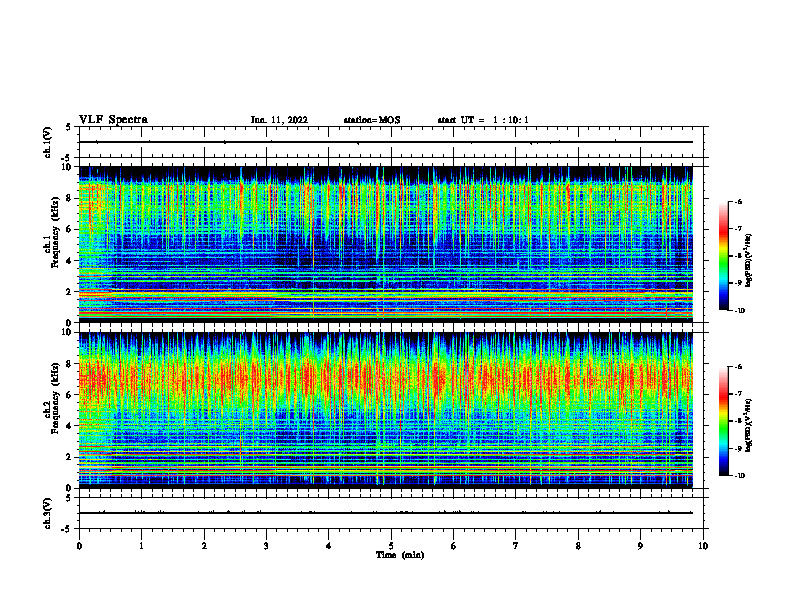
Task: Click the "-6" value on ch.2 colorbar
Action: [738, 367]
